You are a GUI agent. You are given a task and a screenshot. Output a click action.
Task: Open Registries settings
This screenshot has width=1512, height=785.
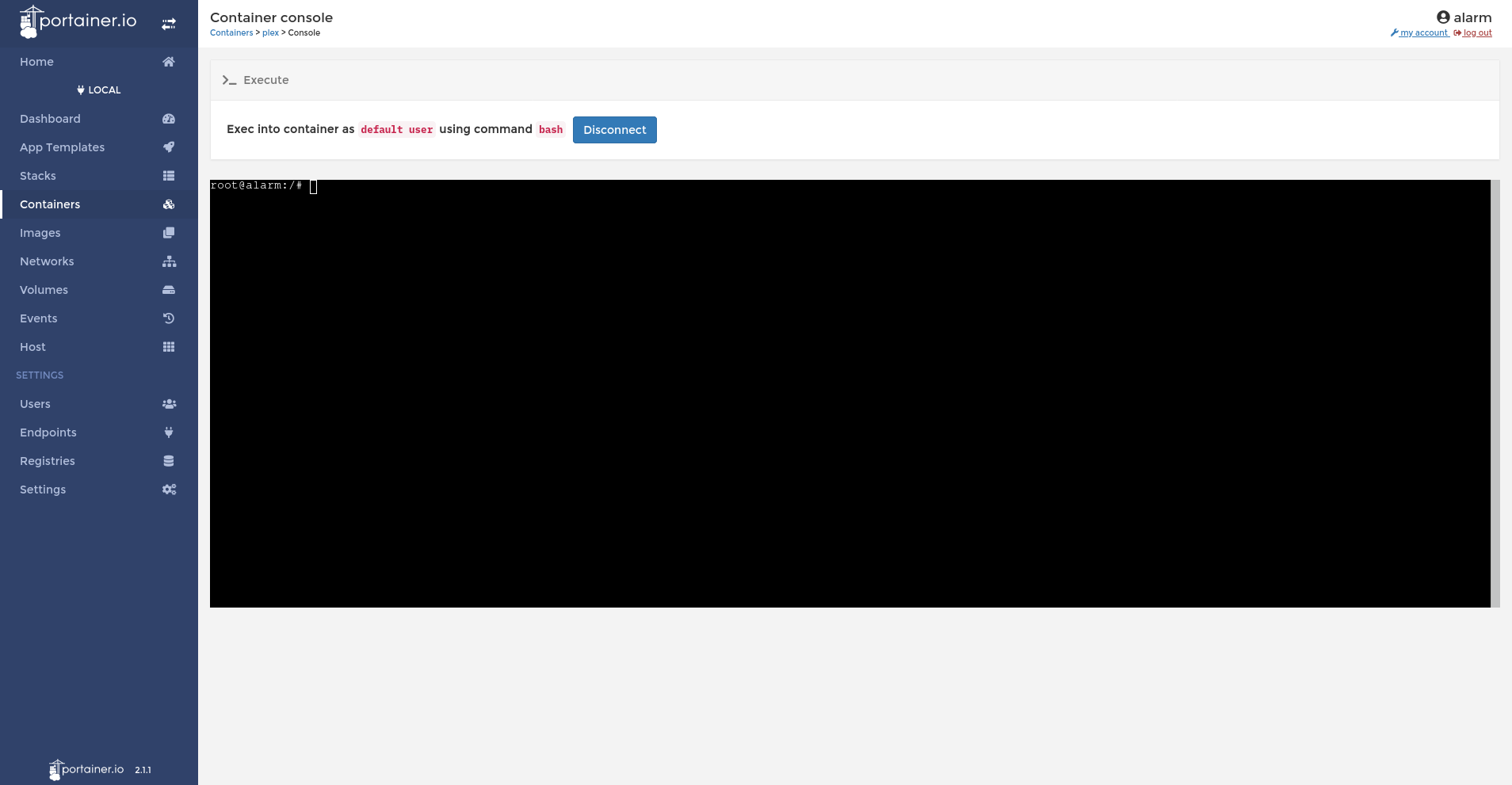(99, 461)
